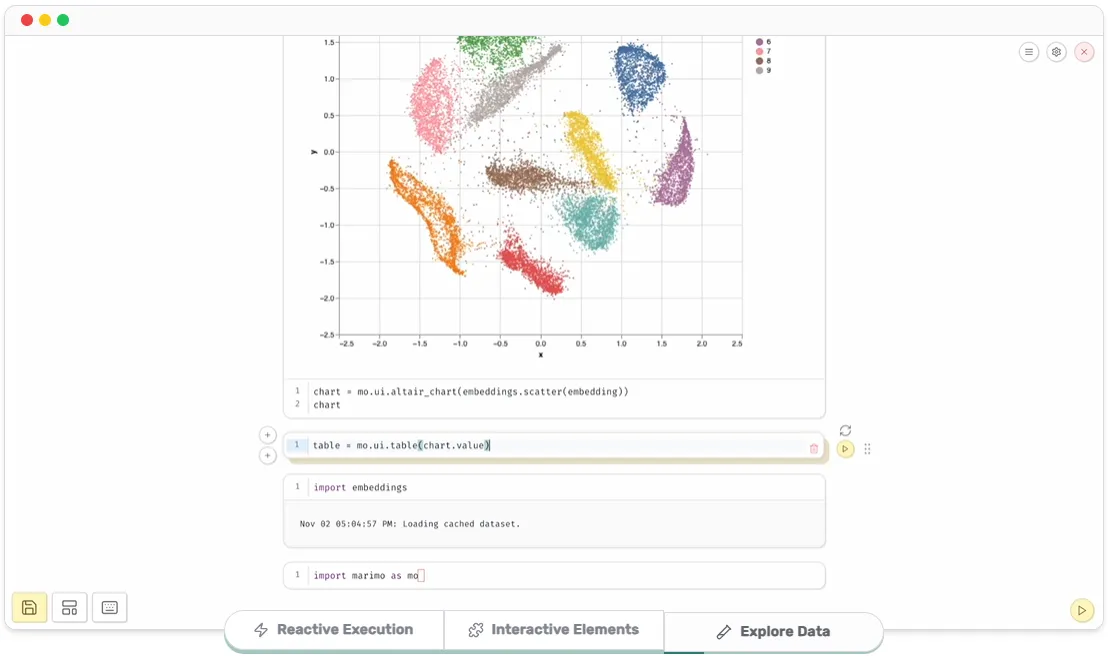Viewport: 1110px width, 656px height.
Task: Click the refresh status icon above run button
Action: pyautogui.click(x=845, y=430)
